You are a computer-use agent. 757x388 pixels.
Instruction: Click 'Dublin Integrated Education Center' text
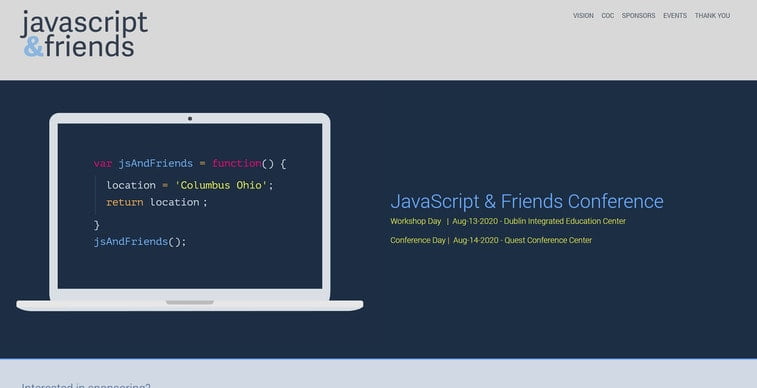click(565, 221)
